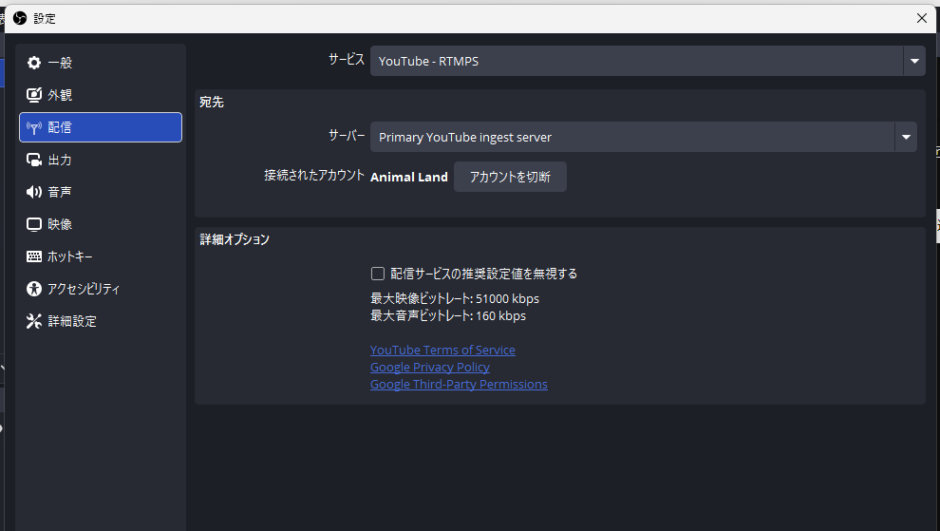Viewport: 940px width, 531px height.
Task: Enable 配信サービスの推奨設定値を無視する checkbox
Action: pos(378,274)
